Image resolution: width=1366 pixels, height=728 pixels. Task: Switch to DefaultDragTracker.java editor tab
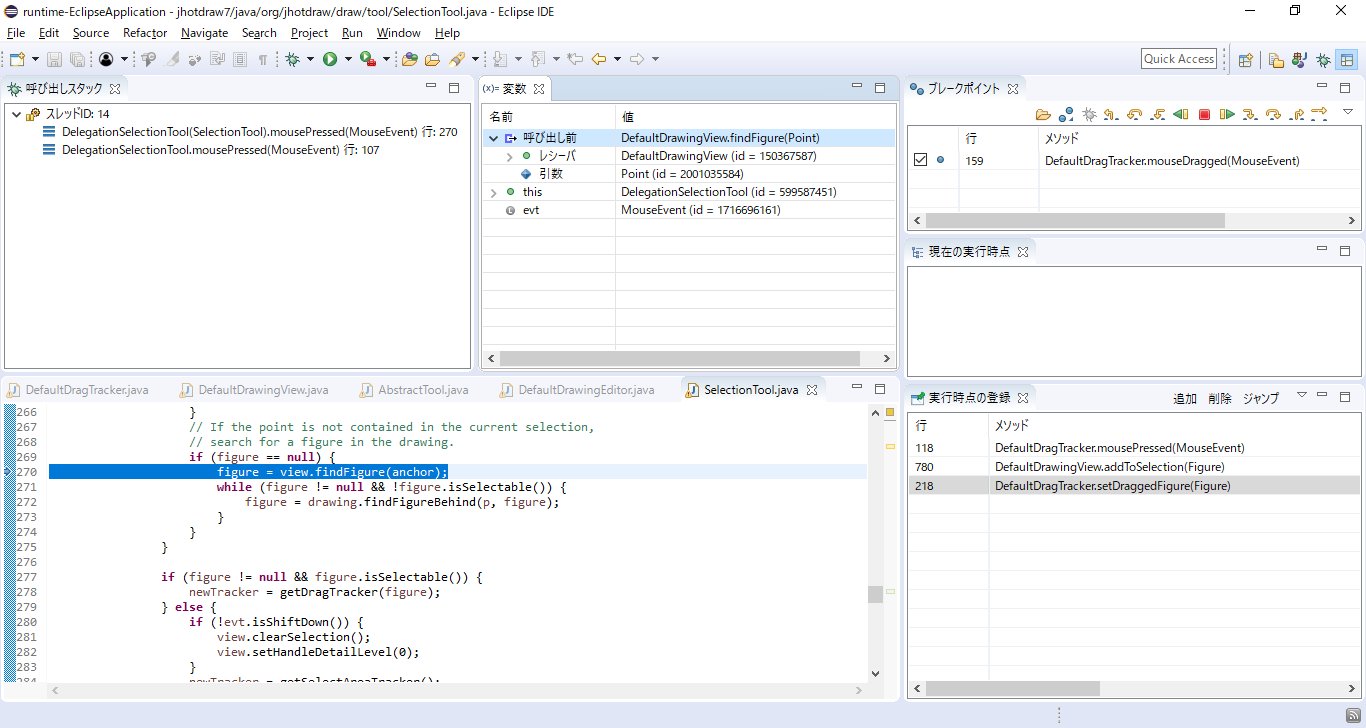coord(78,390)
